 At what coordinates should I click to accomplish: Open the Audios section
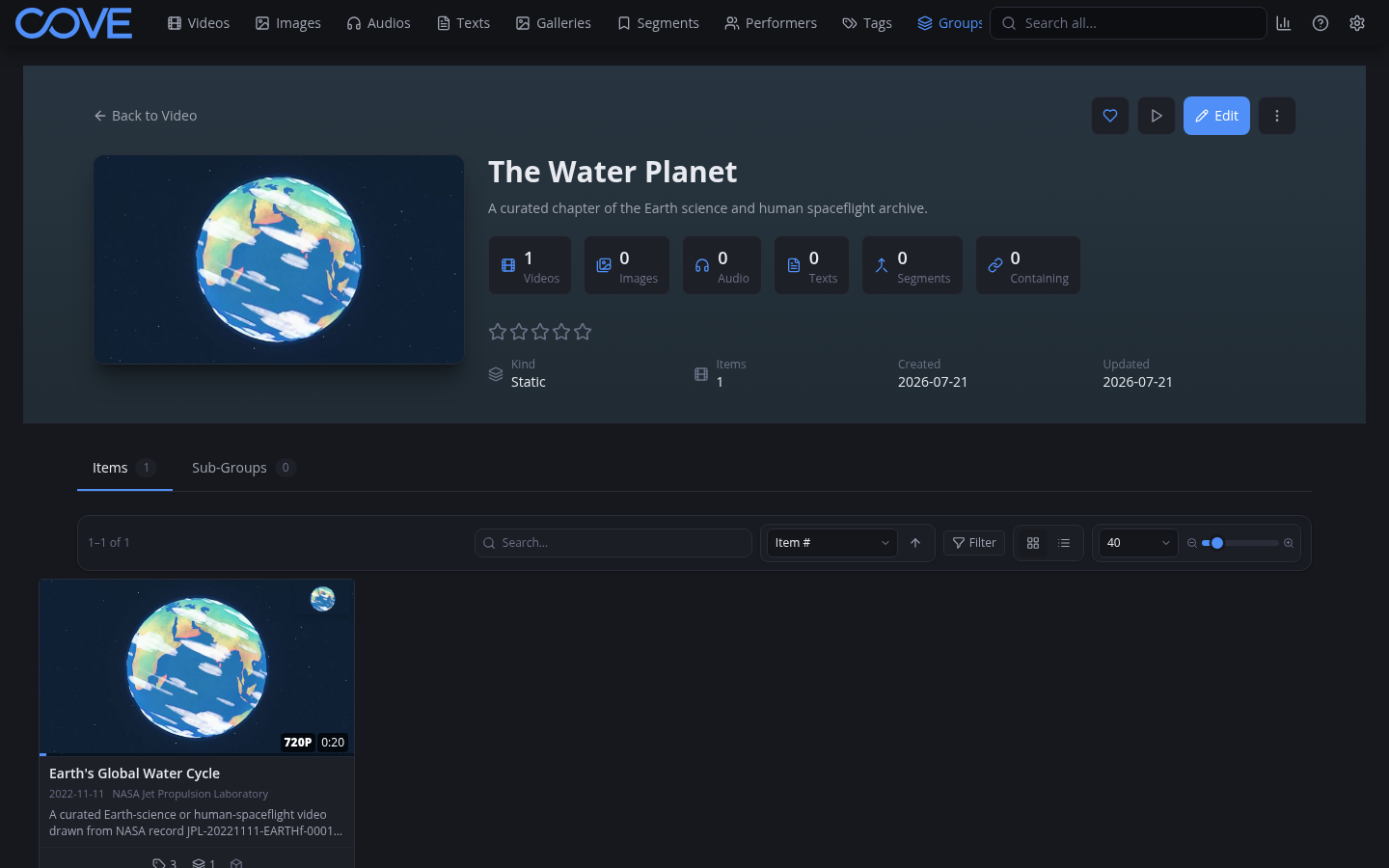[378, 23]
